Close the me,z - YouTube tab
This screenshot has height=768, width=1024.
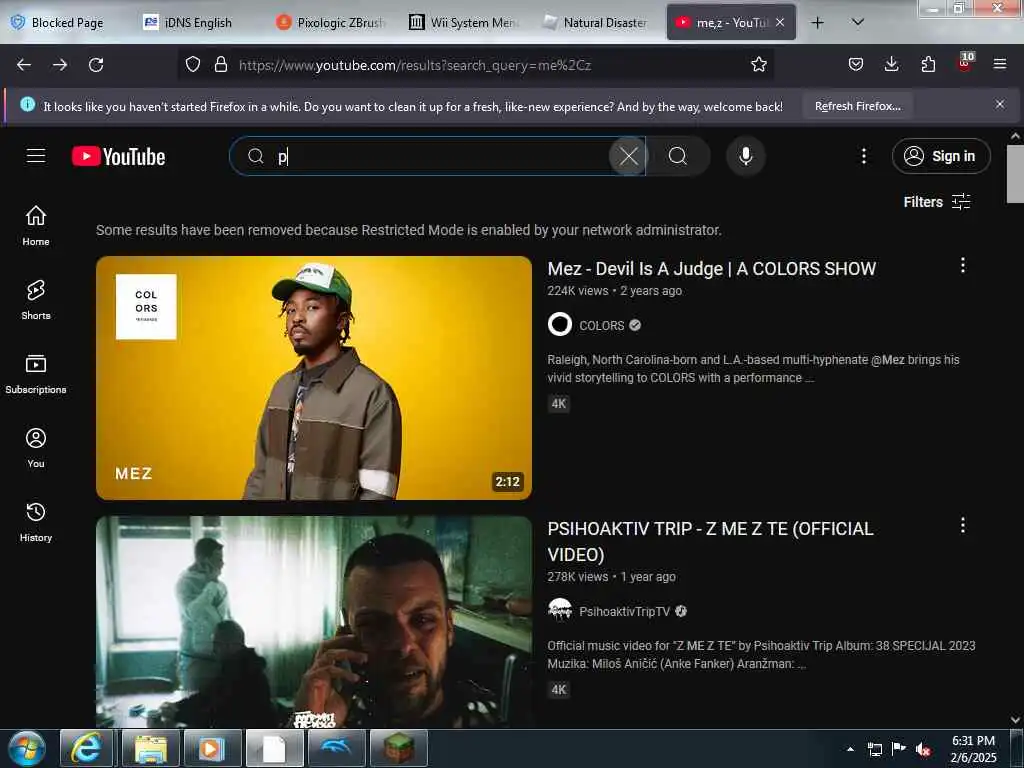pos(780,22)
